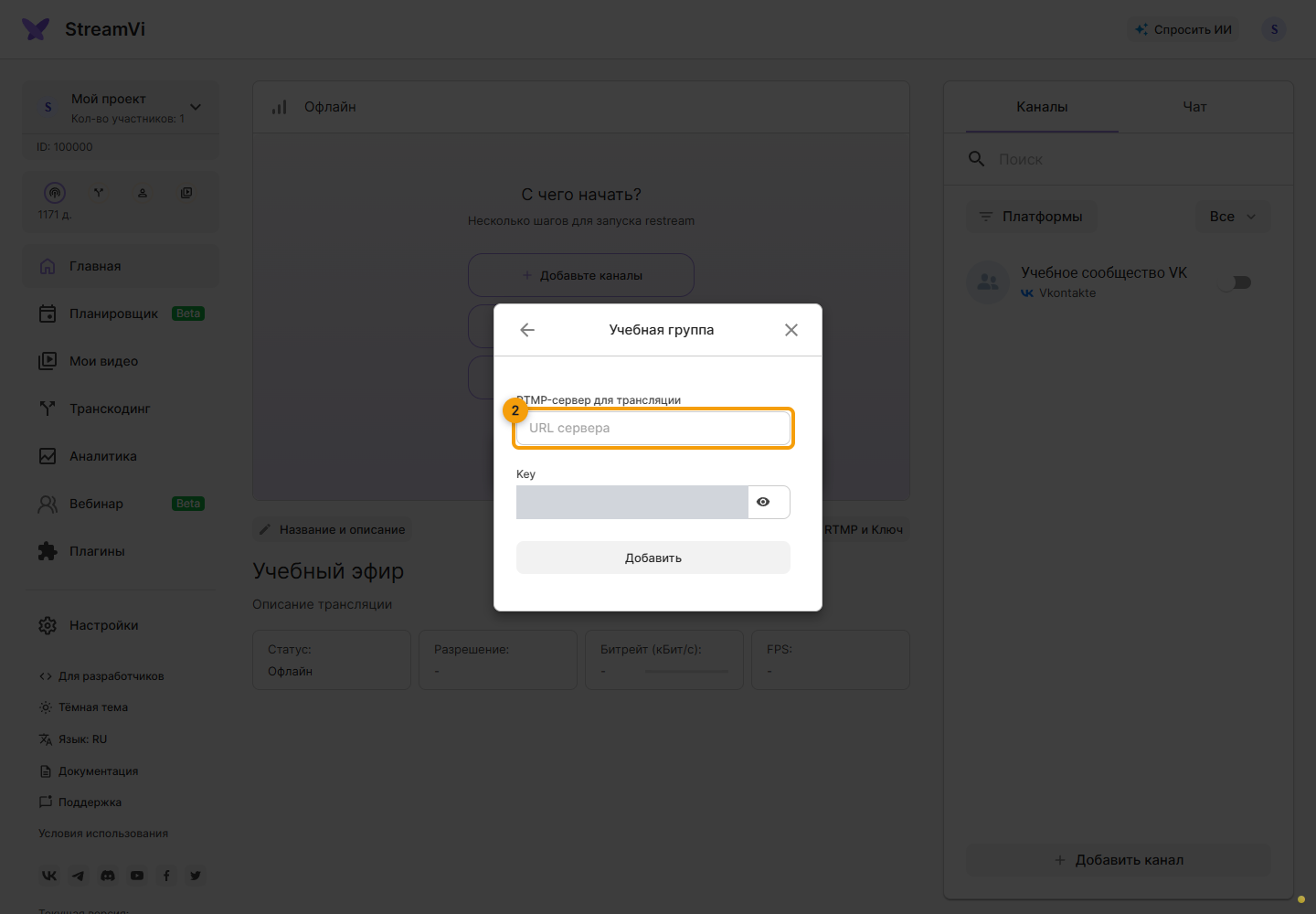The width and height of the screenshot is (1316, 914).
Task: Open Условия использования link
Action: tap(103, 834)
